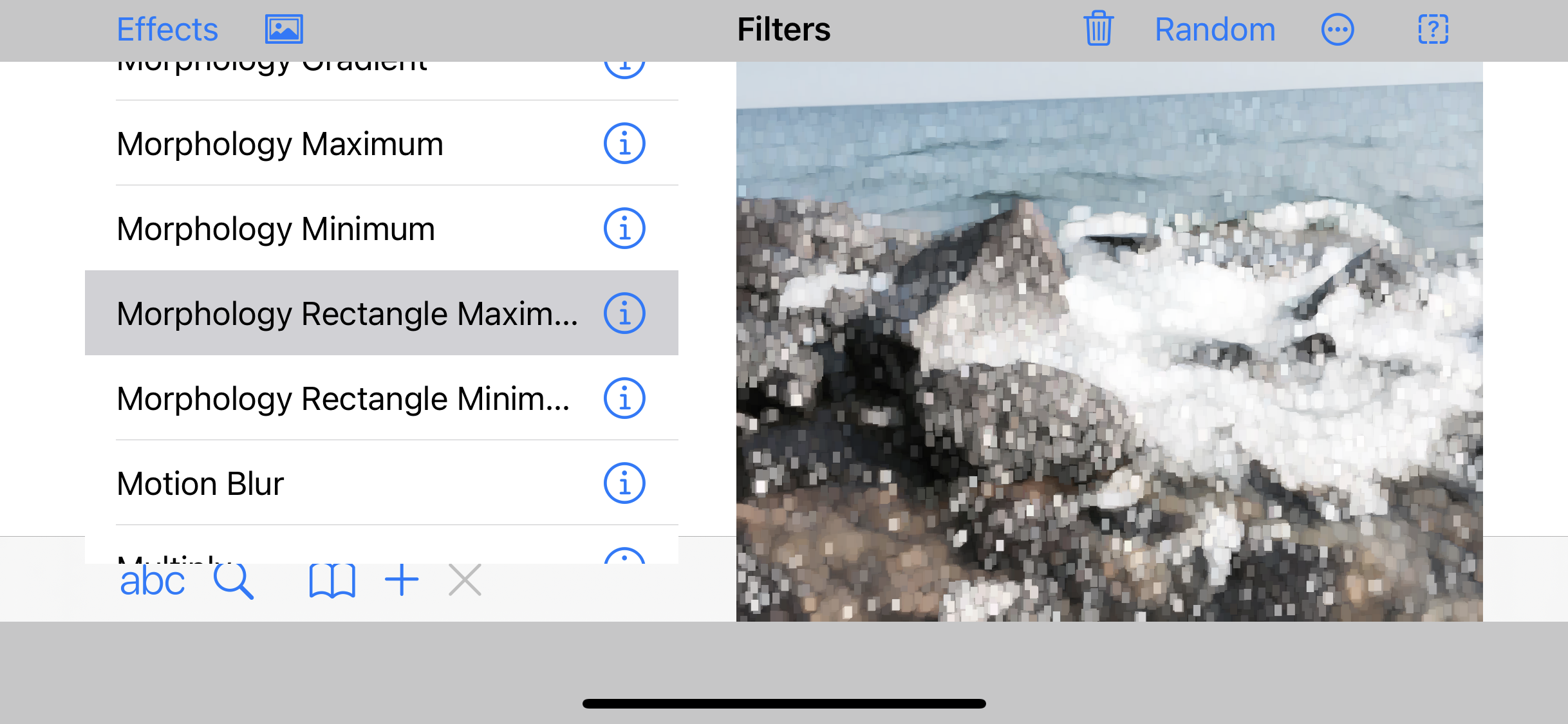
Task: Show info for Motion Blur
Action: (624, 483)
